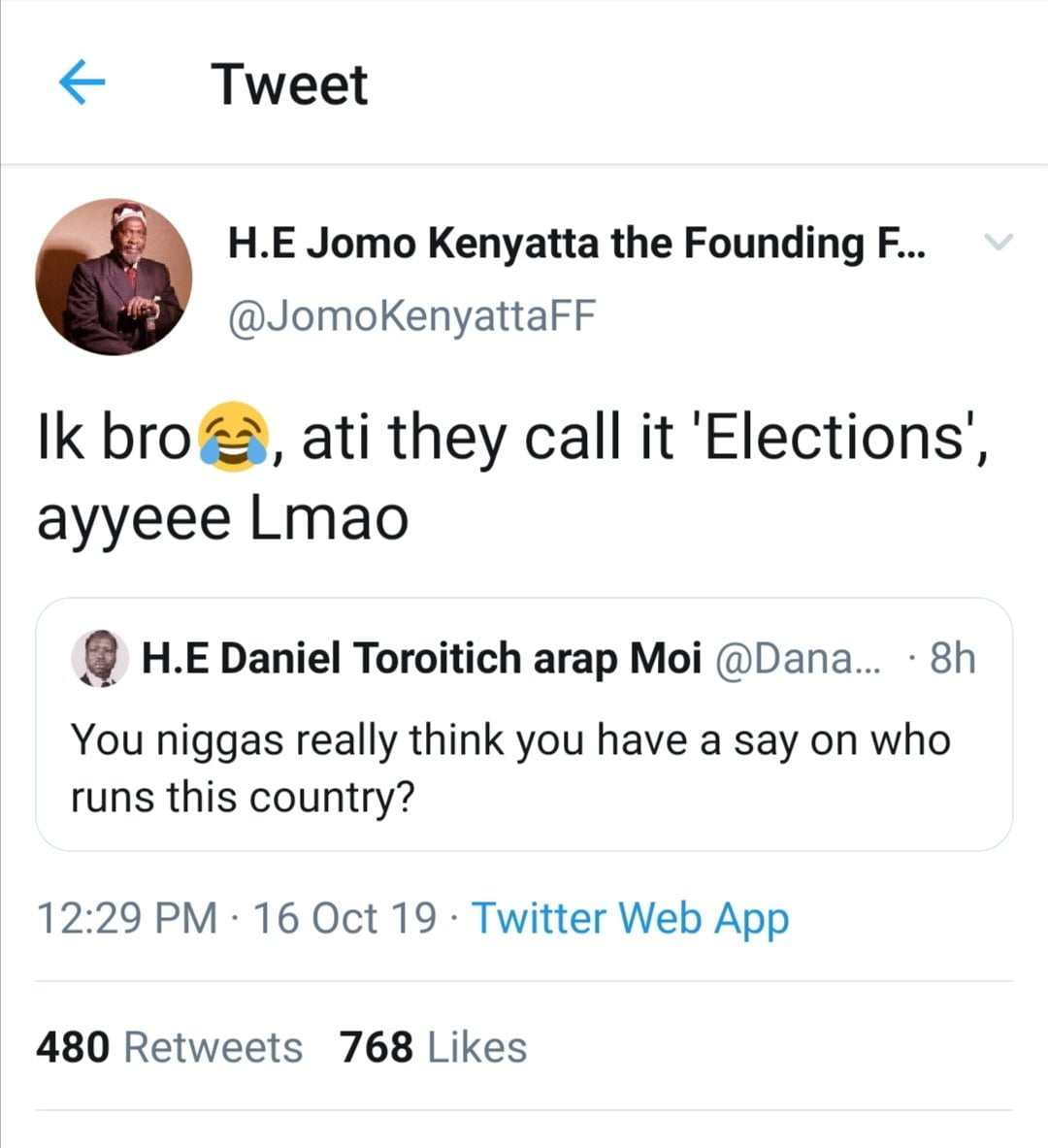
Task: Tap 'ayyeee Lmao' line of tweet
Action: click(x=222, y=518)
